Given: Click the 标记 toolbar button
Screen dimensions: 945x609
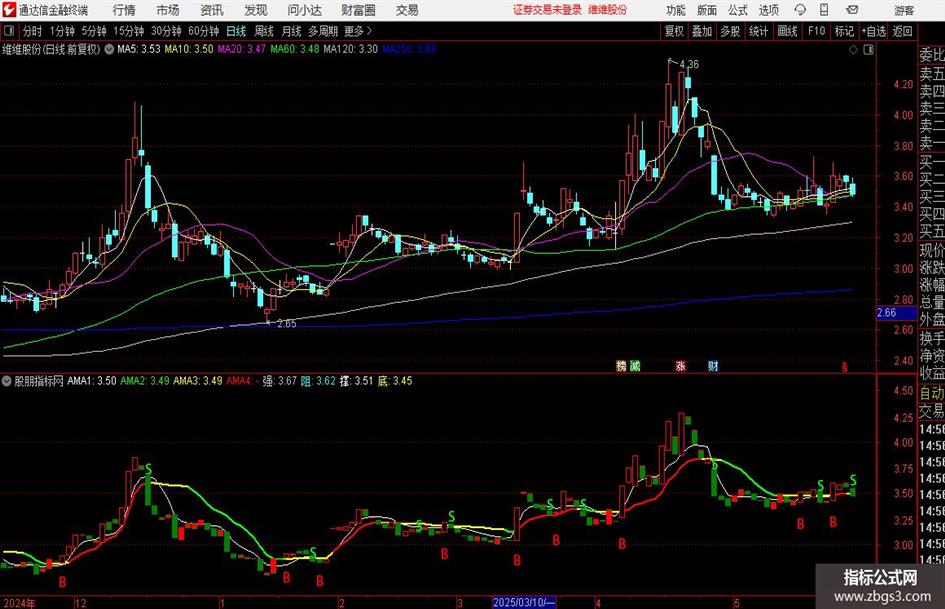Looking at the screenshot, I should [x=844, y=31].
